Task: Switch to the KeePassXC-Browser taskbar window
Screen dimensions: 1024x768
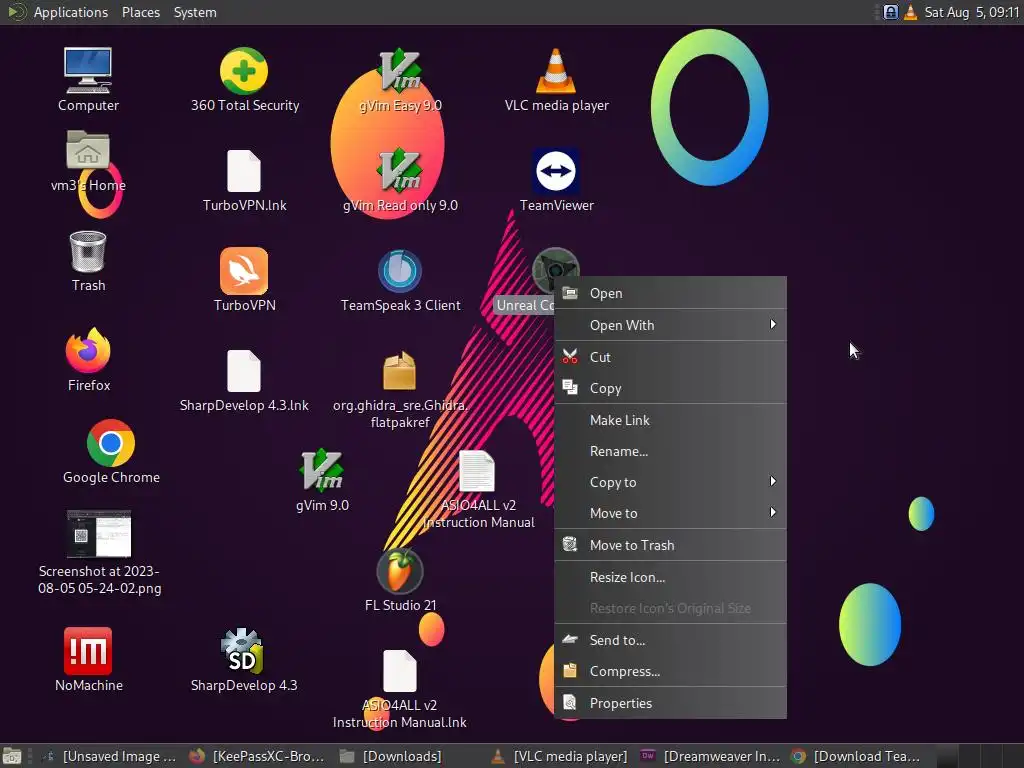Action: [257, 756]
